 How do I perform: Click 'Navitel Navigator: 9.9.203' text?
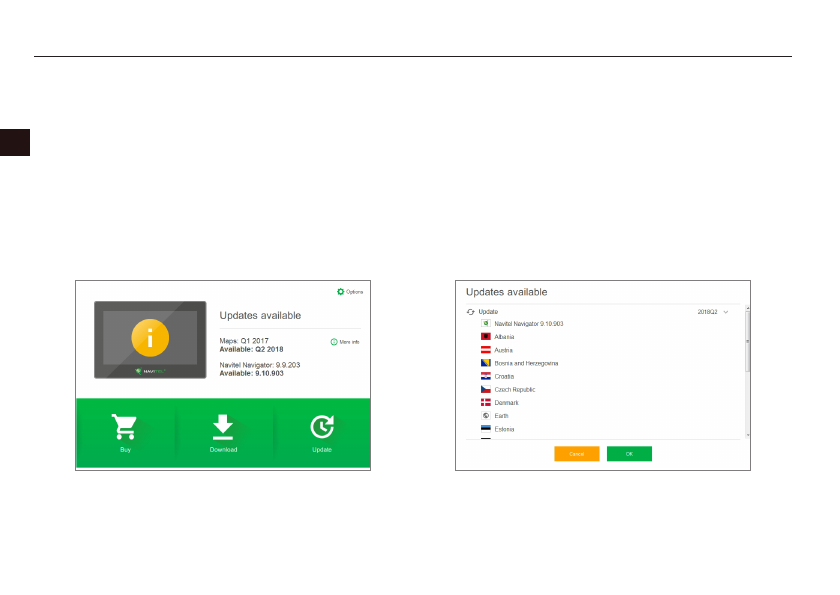pyautogui.click(x=260, y=365)
